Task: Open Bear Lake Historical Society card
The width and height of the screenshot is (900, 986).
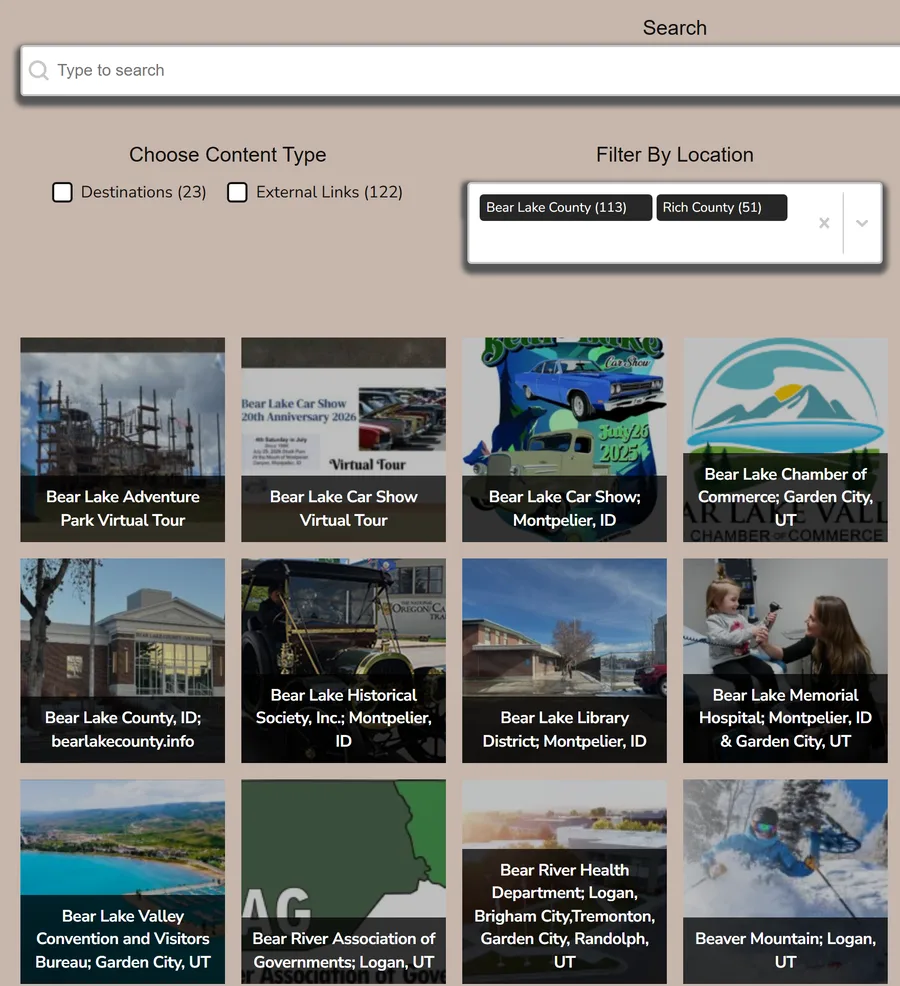Action: pyautogui.click(x=343, y=661)
